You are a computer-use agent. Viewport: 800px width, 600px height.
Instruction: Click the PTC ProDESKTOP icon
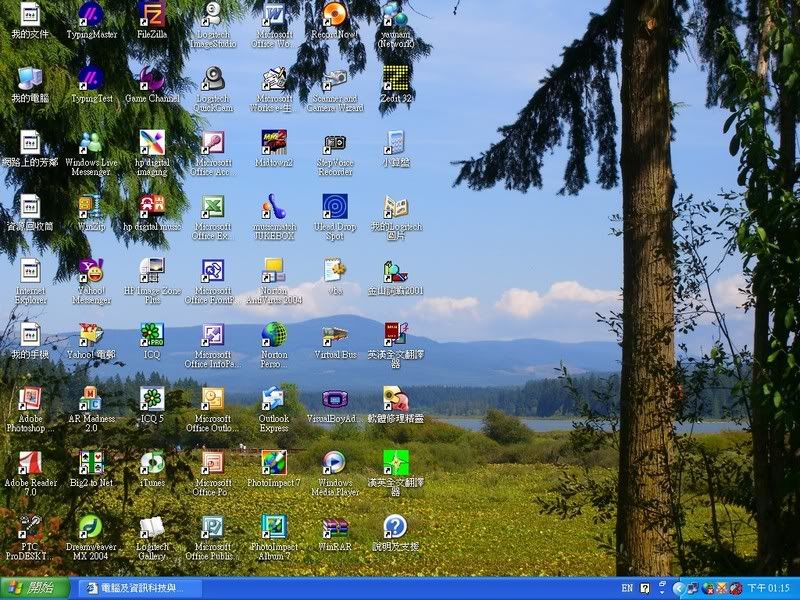(x=30, y=527)
